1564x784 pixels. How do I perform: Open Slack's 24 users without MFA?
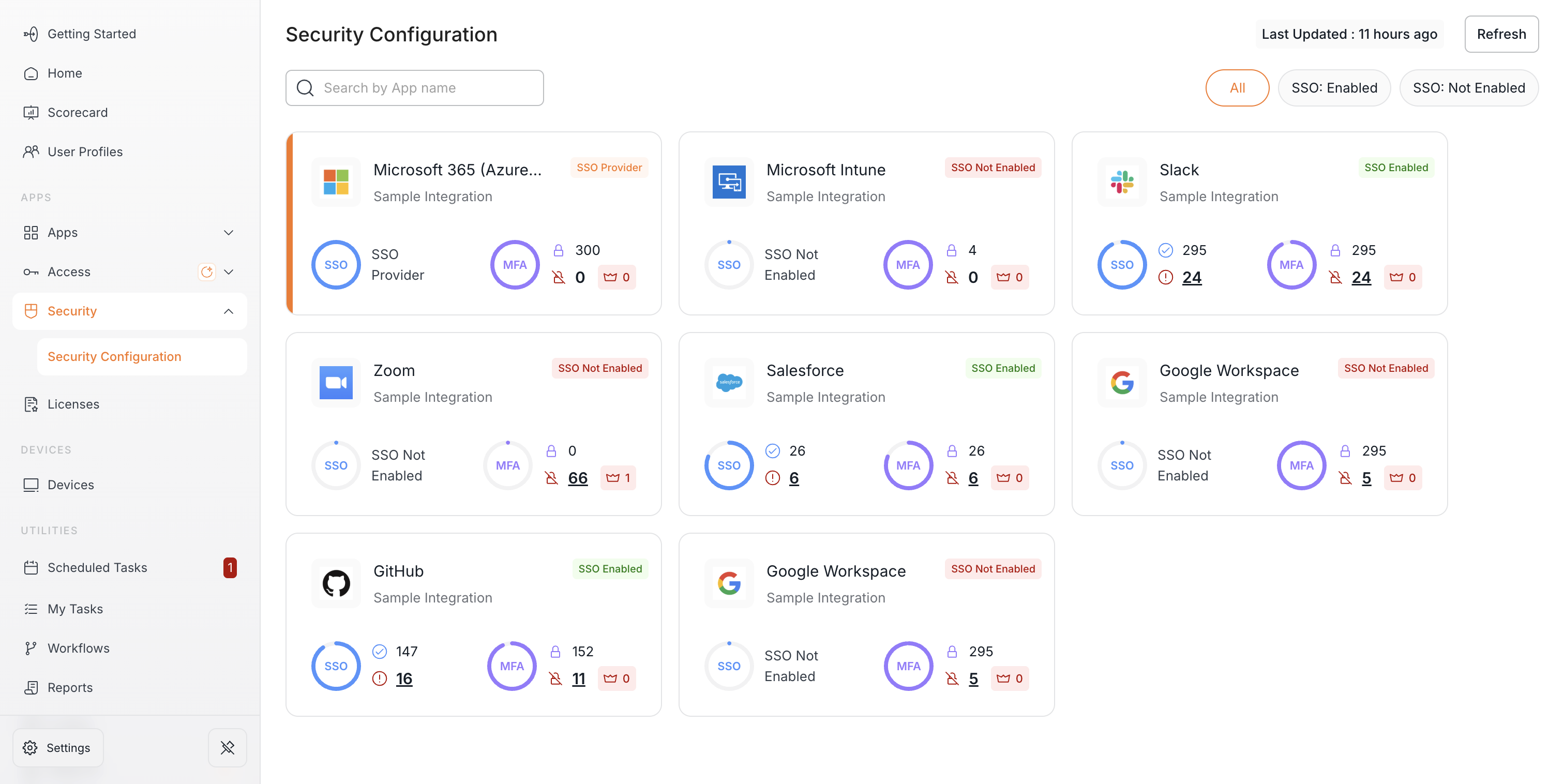coord(1361,278)
